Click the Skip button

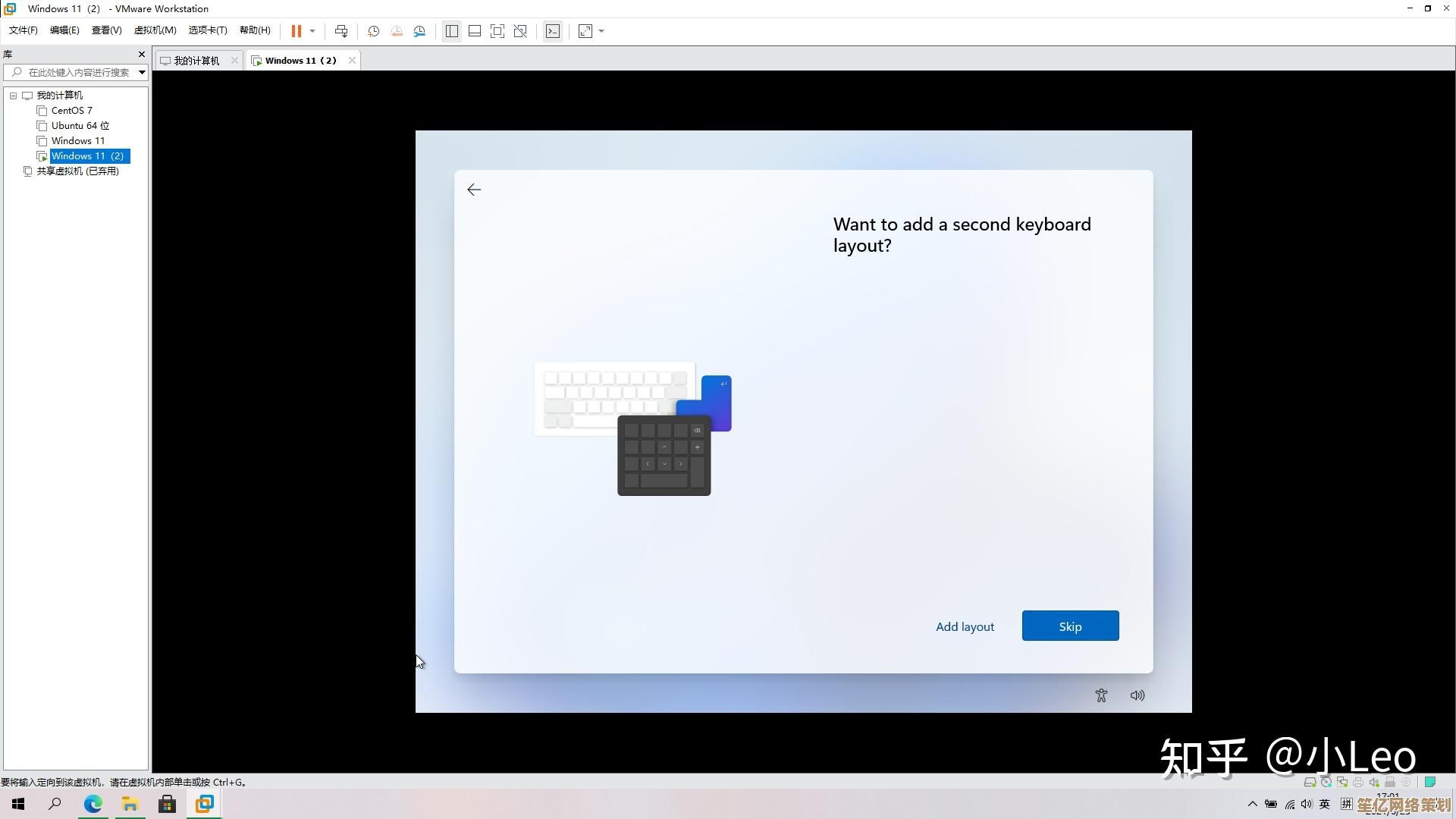[1070, 626]
